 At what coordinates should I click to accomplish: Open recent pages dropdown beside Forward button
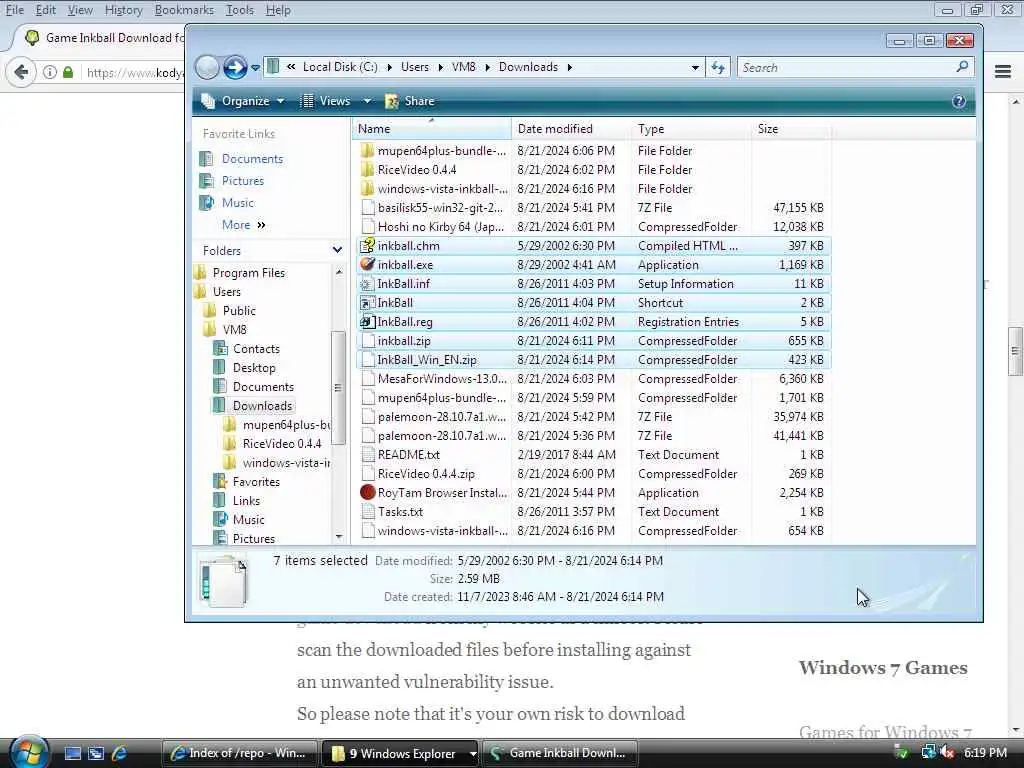(255, 68)
